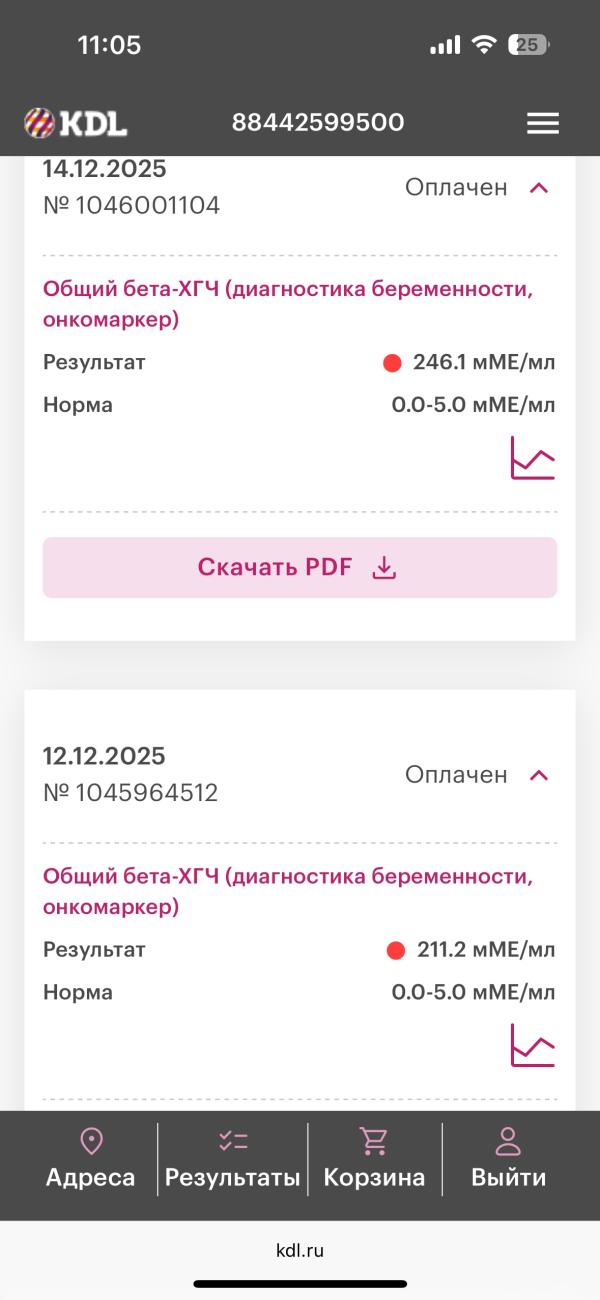The width and height of the screenshot is (600, 1300).
Task: Tap the red indicator beside 211.2 result
Action: point(396,950)
